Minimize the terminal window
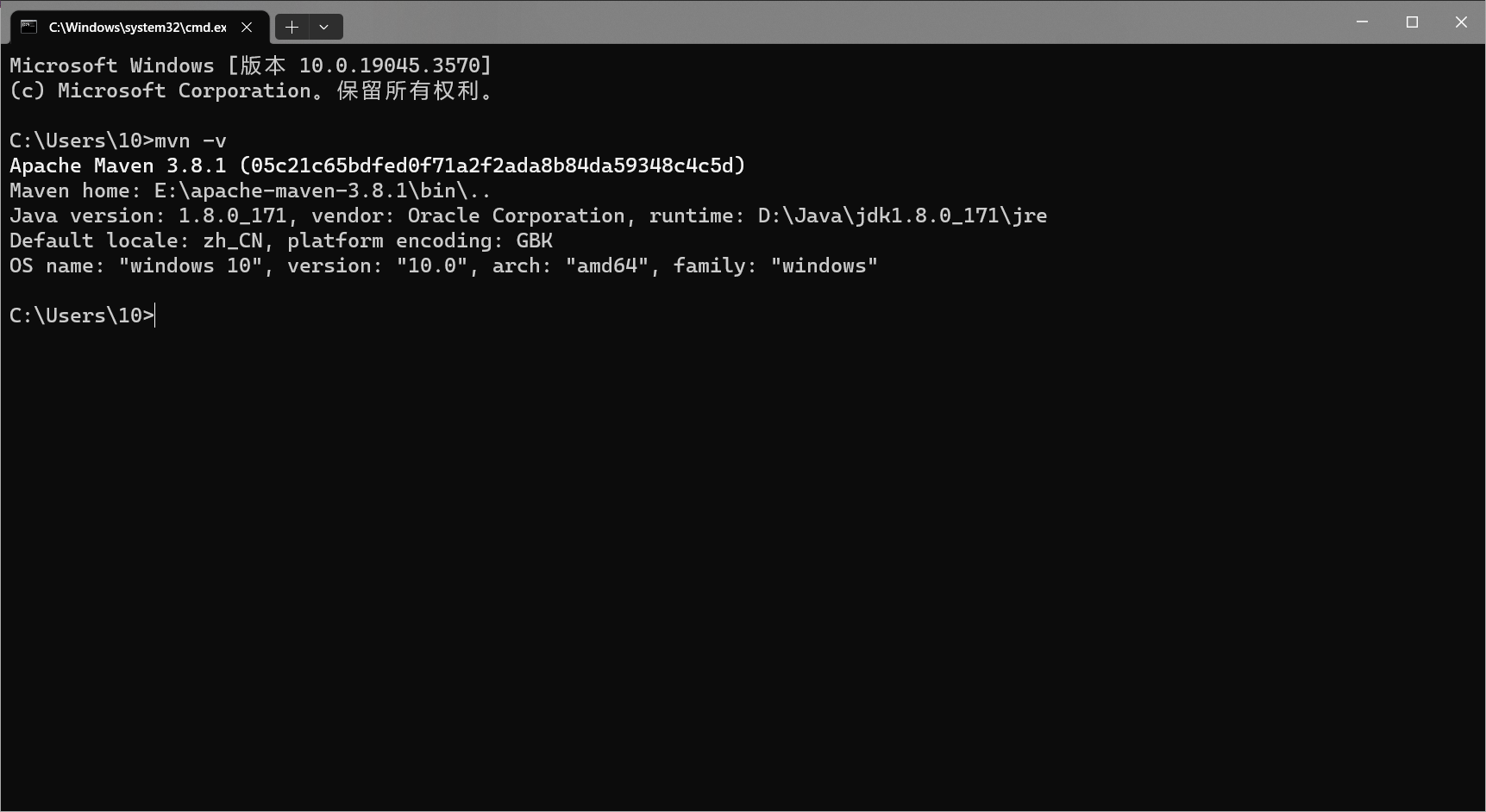 tap(1361, 22)
